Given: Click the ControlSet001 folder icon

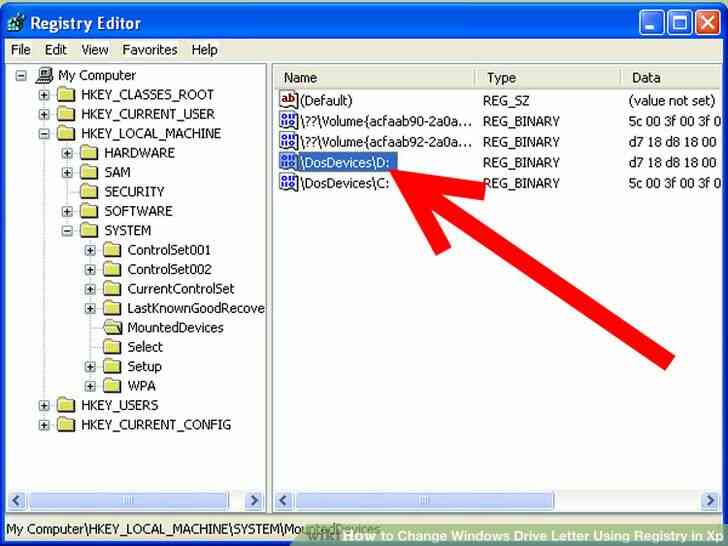Looking at the screenshot, I should [112, 250].
